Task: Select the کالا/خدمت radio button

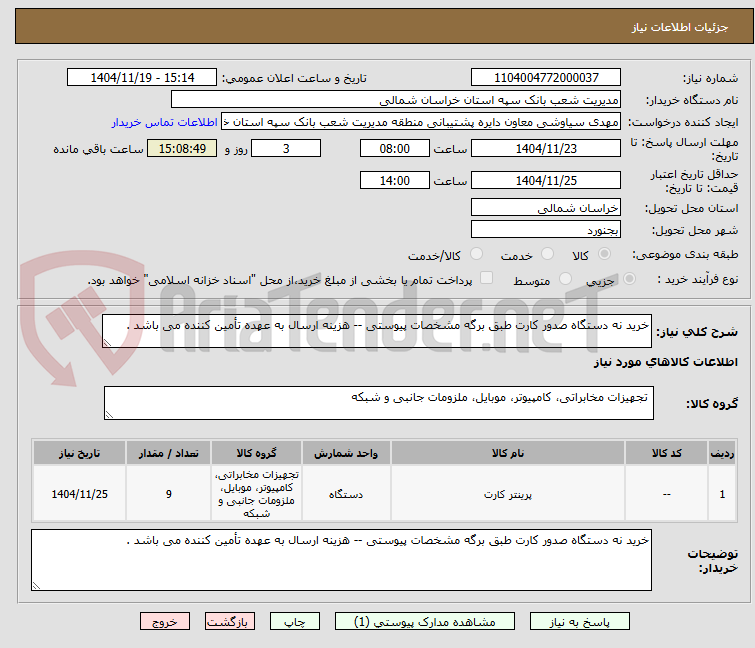Action: pyautogui.click(x=476, y=254)
